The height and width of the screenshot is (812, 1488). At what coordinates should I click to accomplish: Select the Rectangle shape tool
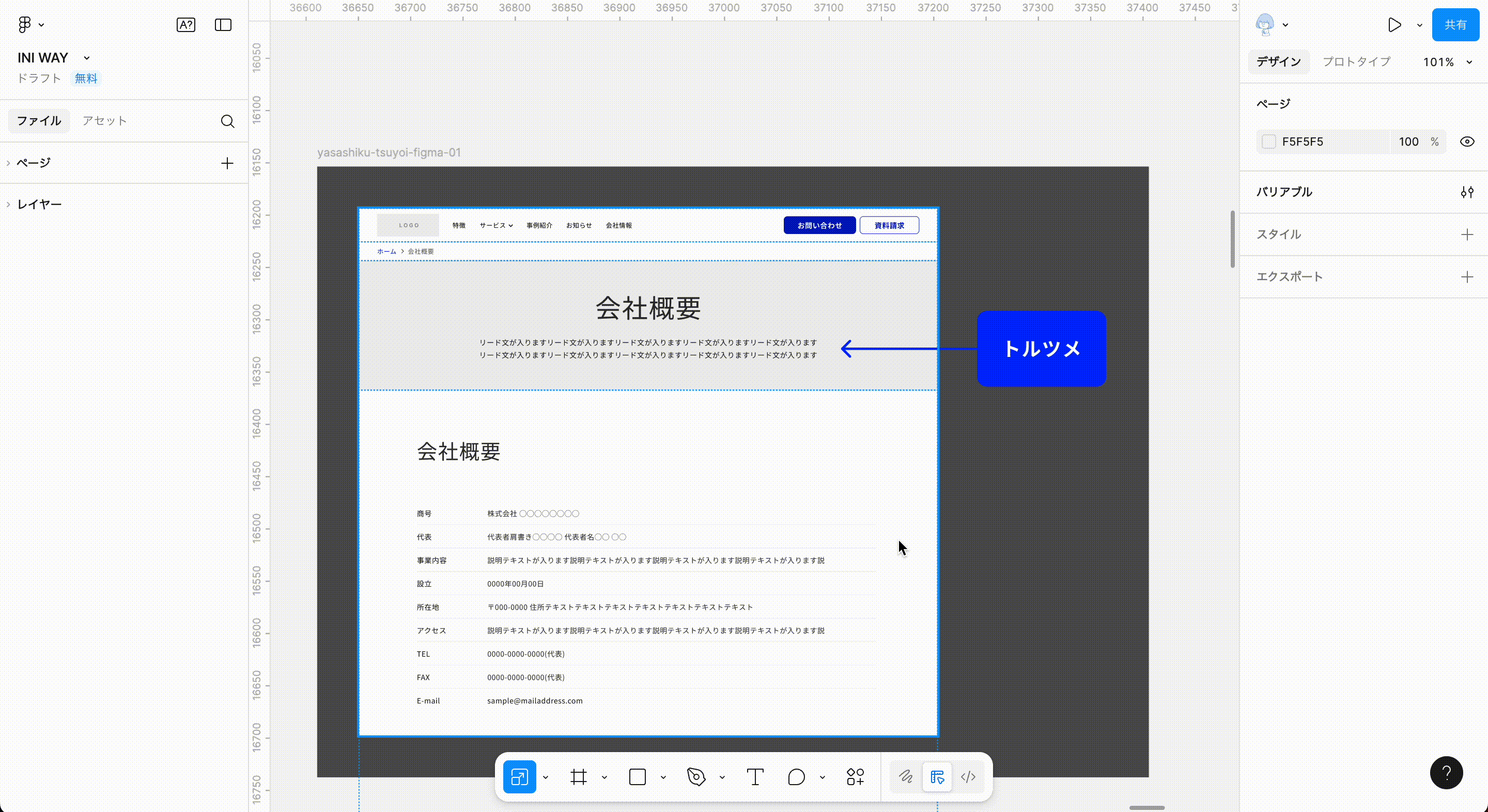pos(637,777)
